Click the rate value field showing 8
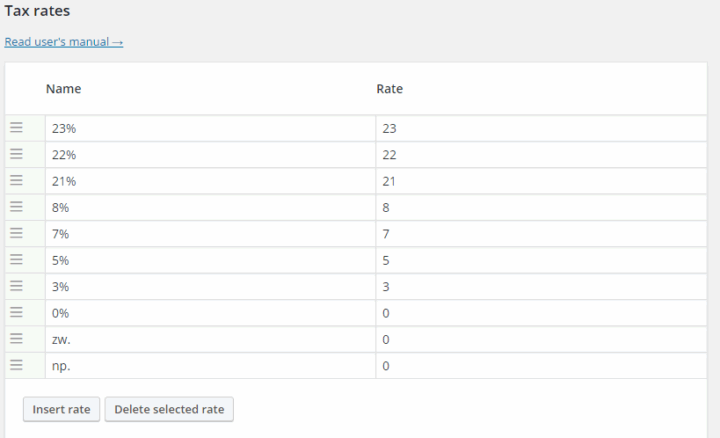 point(545,207)
